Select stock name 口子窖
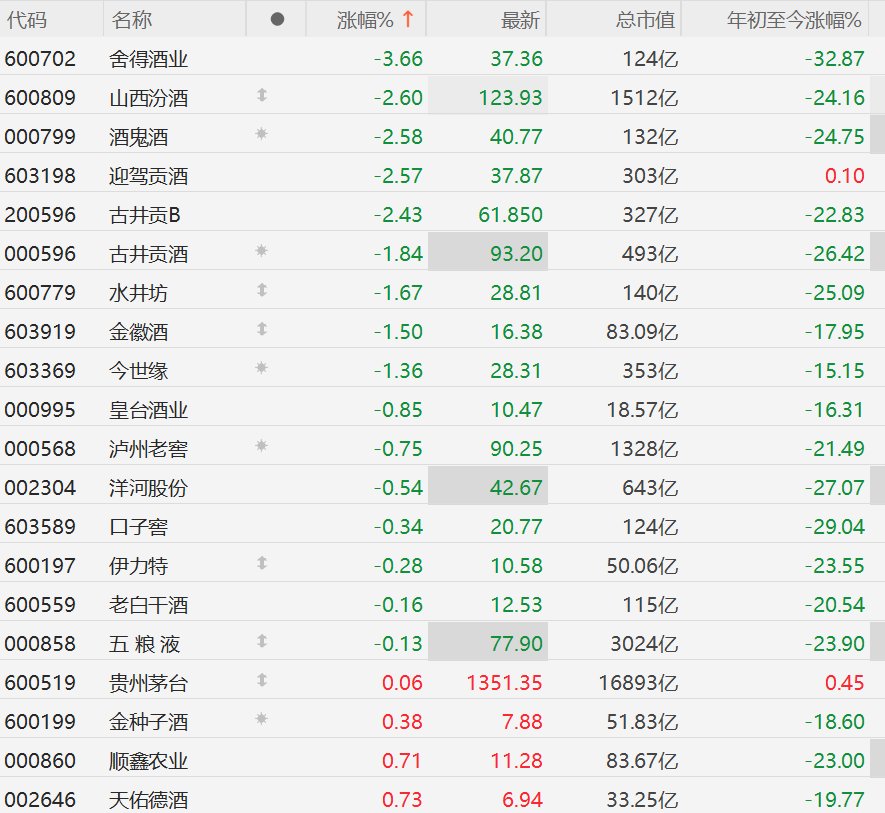The height and width of the screenshot is (813, 885). [x=139, y=527]
